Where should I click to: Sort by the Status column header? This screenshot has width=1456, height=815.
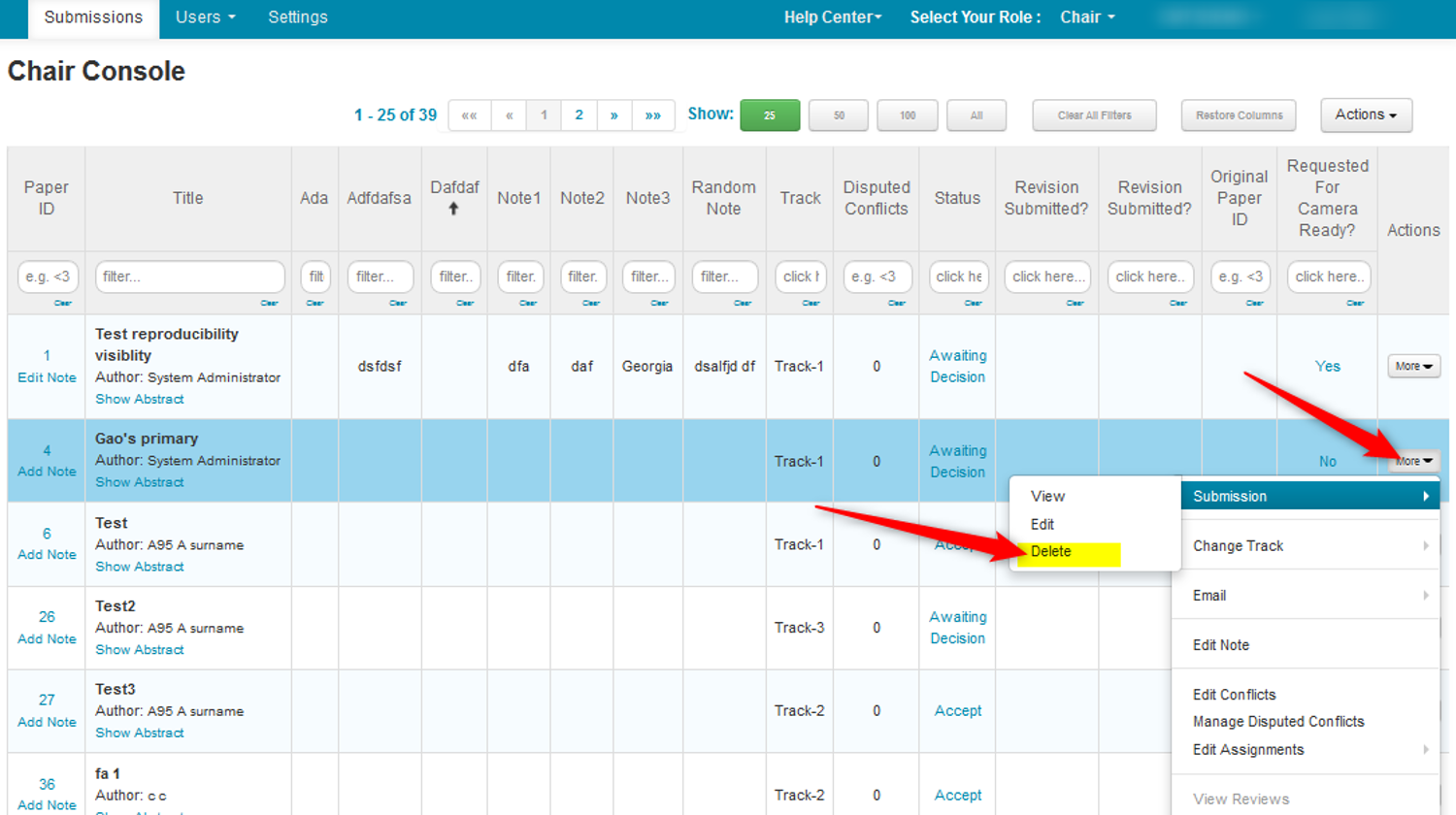point(957,198)
